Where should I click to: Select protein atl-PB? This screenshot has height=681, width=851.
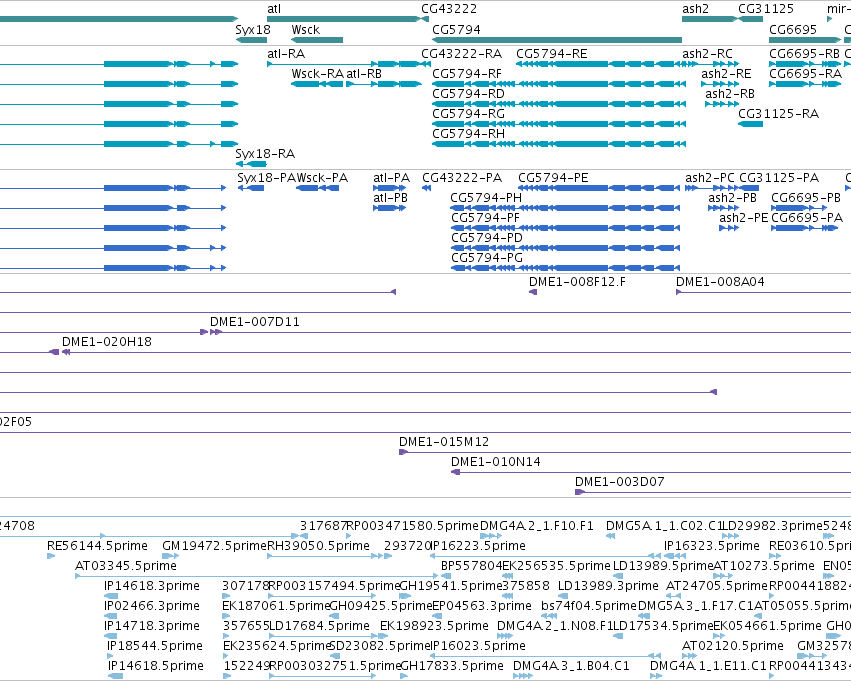click(390, 198)
